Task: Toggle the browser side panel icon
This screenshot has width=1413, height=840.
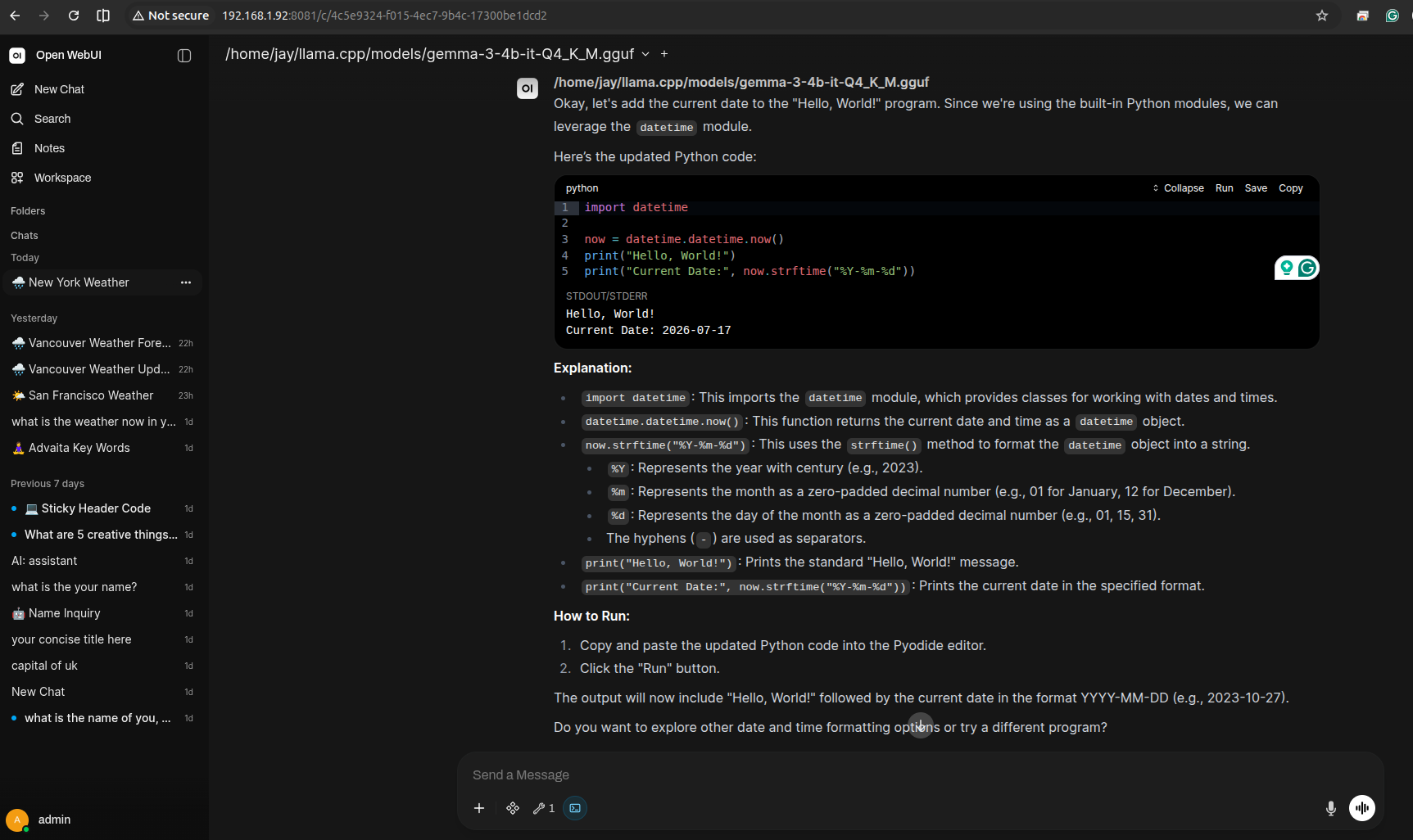Action: tap(103, 16)
